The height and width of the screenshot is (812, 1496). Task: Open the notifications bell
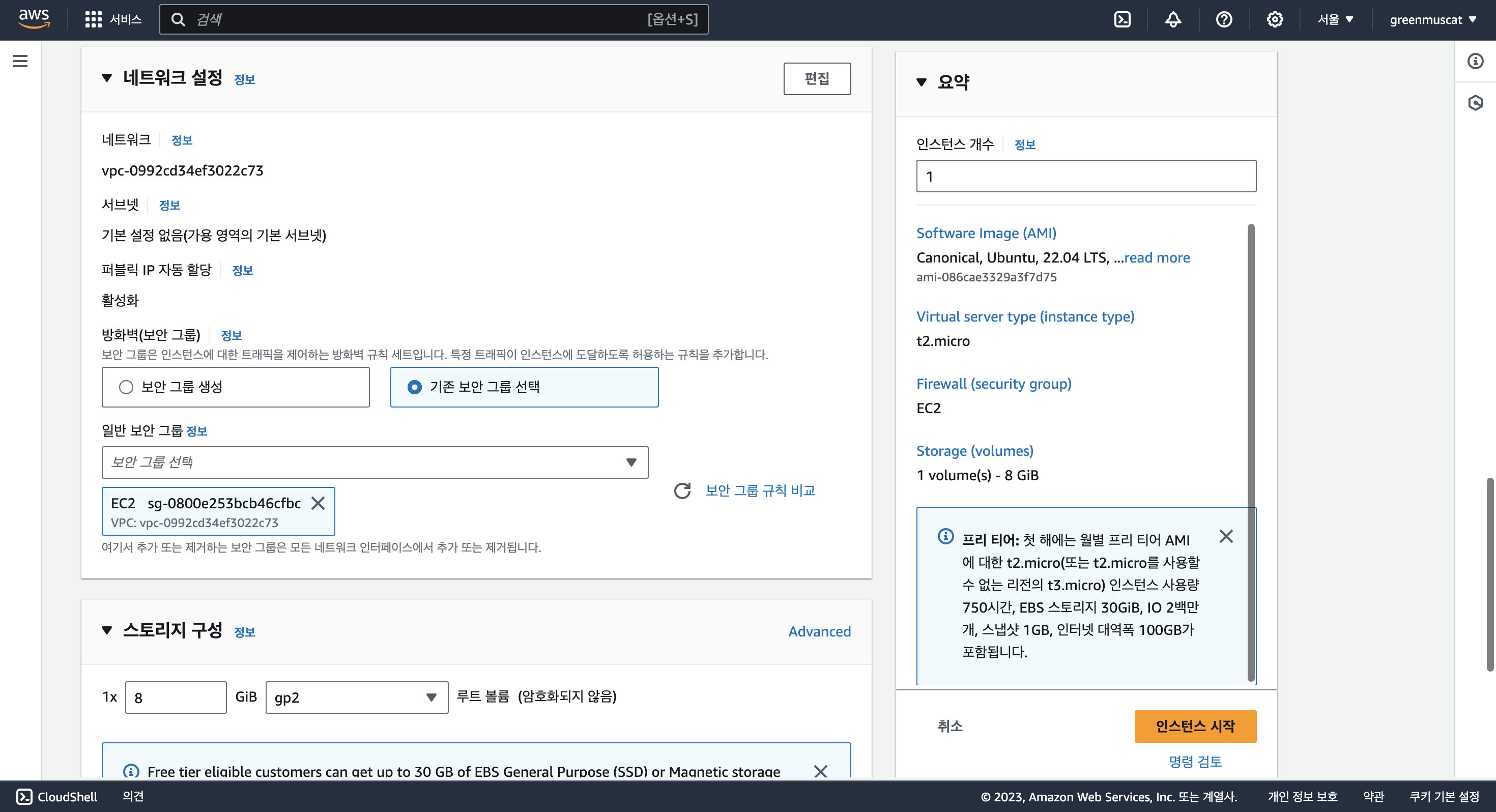(x=1172, y=20)
